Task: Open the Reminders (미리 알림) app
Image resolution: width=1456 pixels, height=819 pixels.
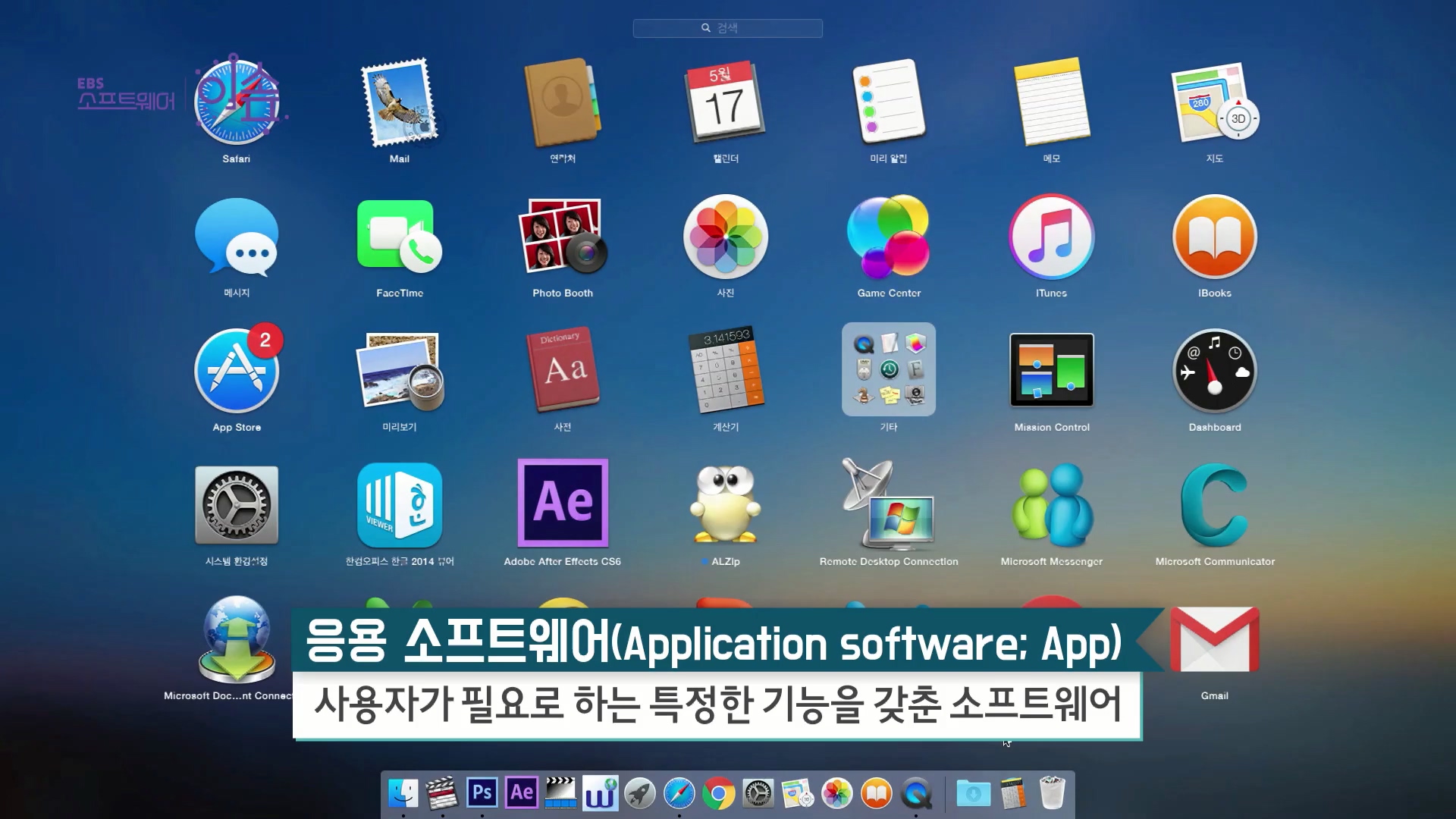Action: point(889,102)
